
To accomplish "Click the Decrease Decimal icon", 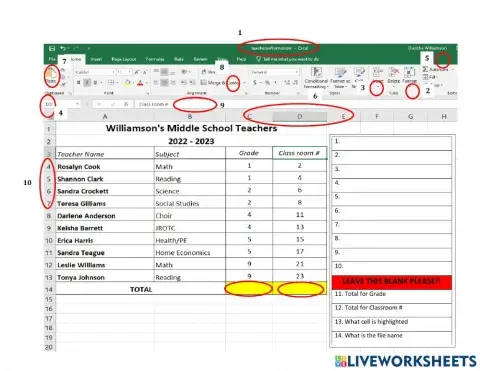I will click(295, 82).
